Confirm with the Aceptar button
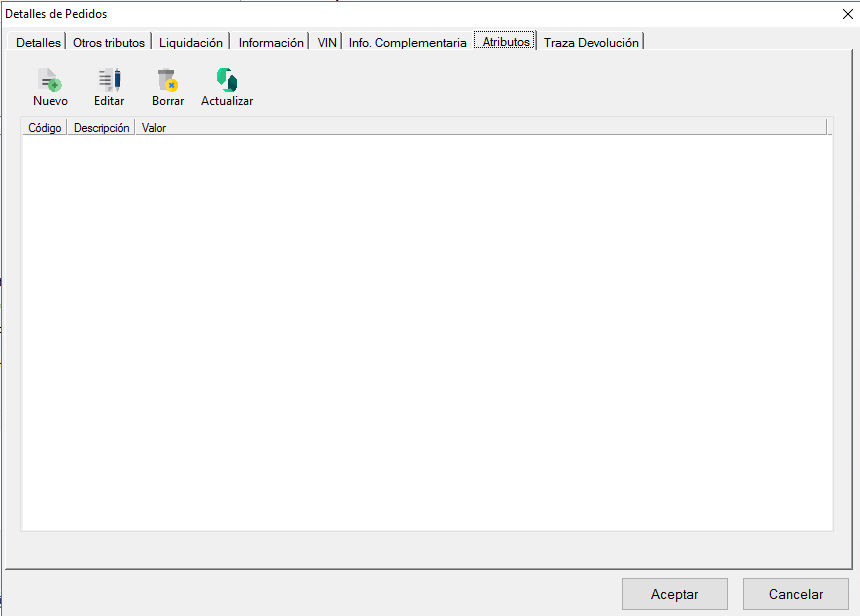Screen dimensions: 860x616 tap(674, 594)
